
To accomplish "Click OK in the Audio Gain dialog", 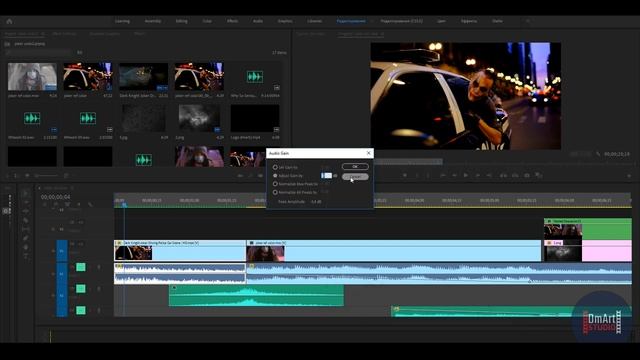I will click(x=355, y=167).
